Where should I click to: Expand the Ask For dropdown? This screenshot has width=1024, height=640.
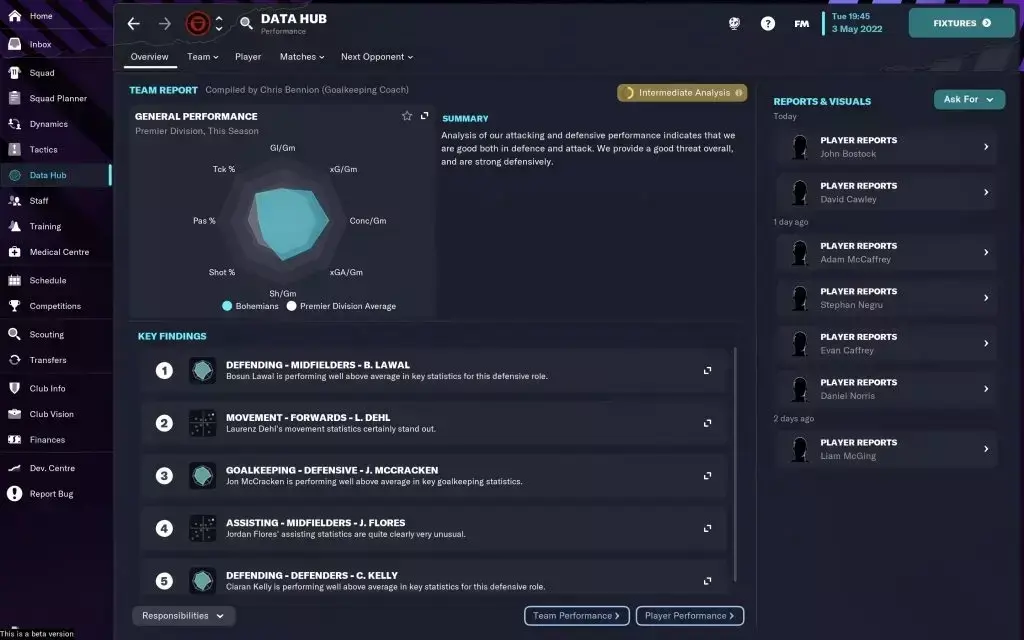(x=969, y=99)
